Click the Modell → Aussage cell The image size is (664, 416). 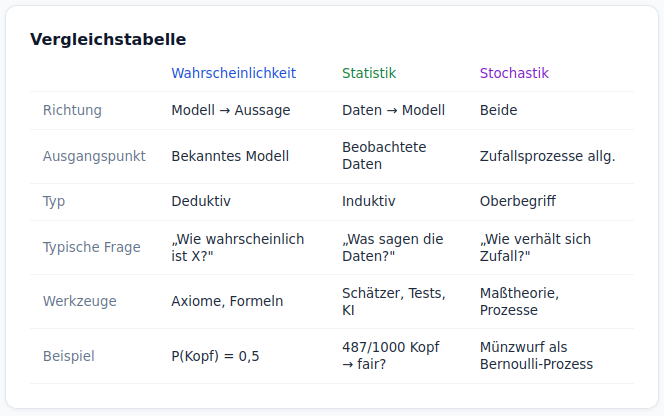(231, 110)
